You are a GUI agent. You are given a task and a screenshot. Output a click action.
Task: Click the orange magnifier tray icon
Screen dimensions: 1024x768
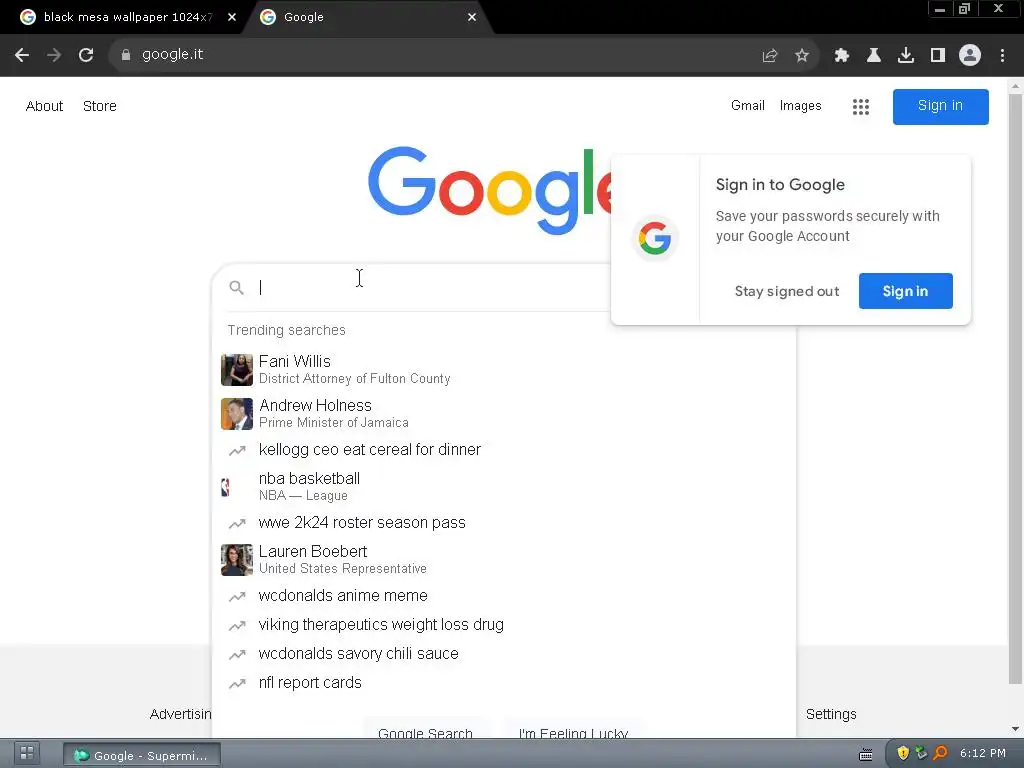click(940, 753)
